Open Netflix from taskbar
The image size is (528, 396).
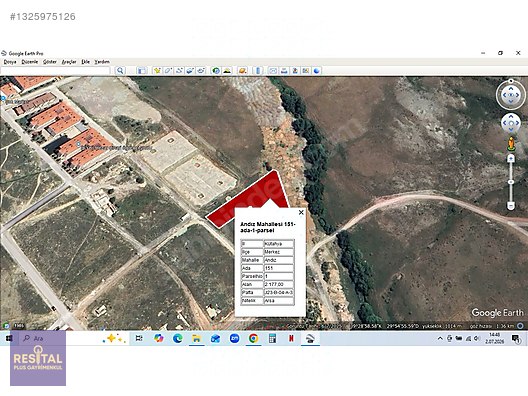[291, 338]
